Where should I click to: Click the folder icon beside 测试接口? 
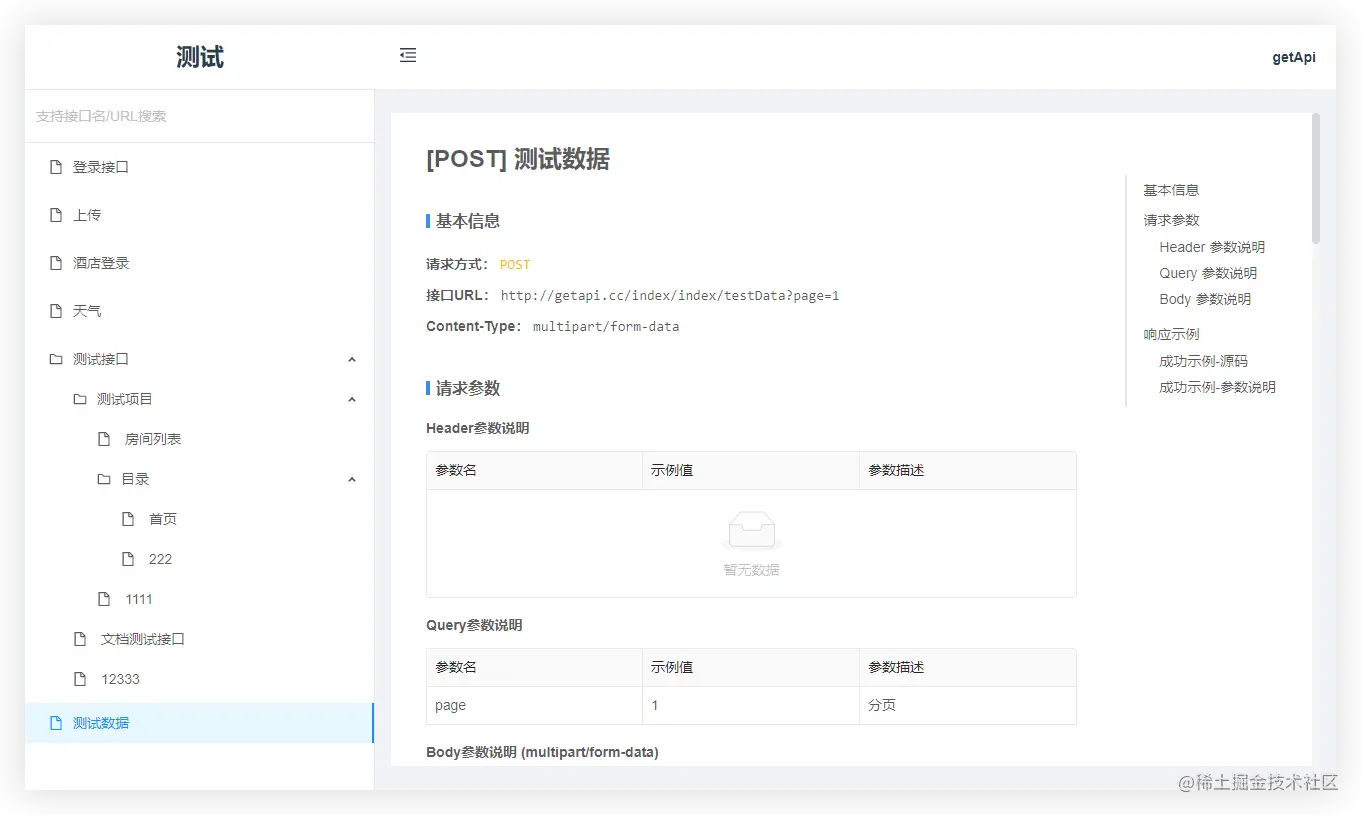(56, 359)
